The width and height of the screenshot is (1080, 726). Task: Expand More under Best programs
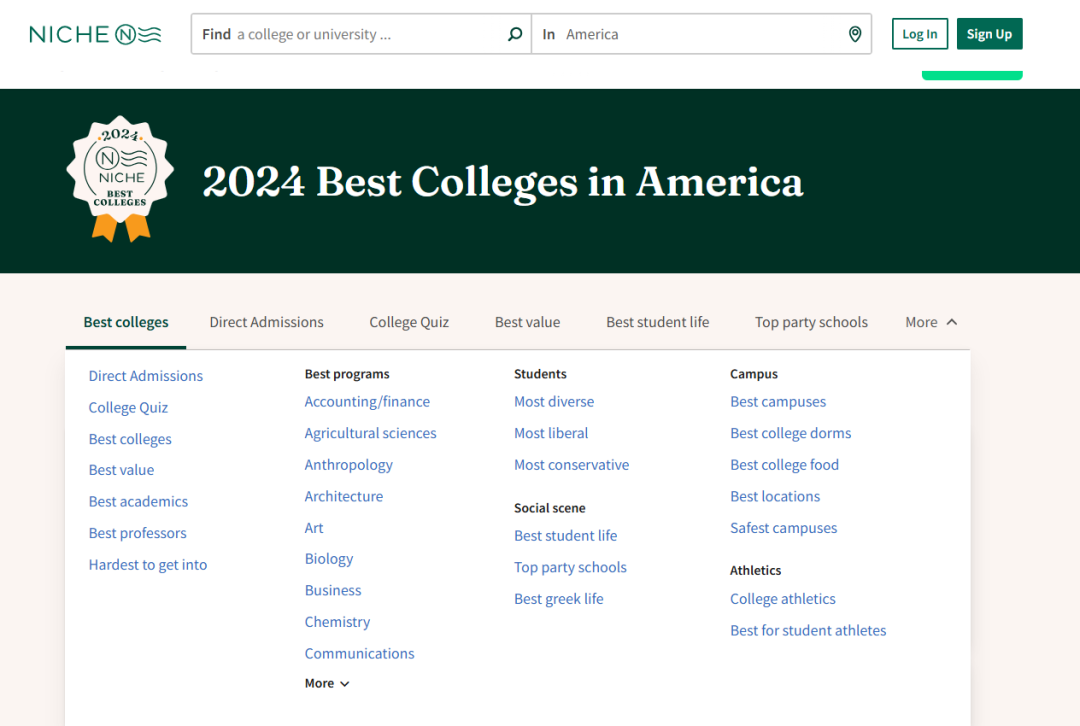click(327, 683)
